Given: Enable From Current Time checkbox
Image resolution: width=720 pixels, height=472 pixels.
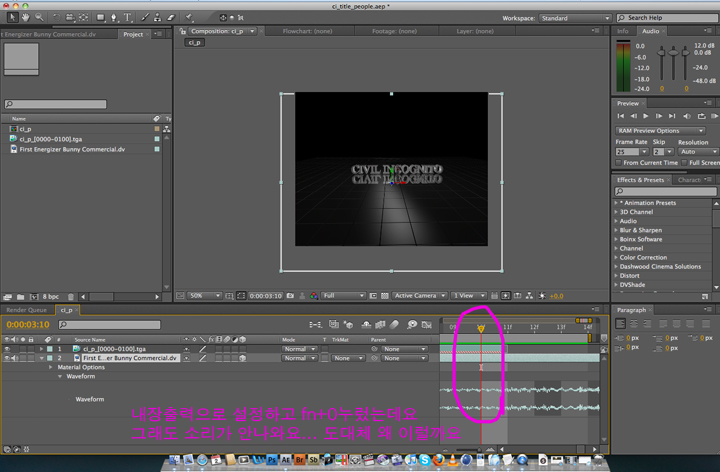Looking at the screenshot, I should coord(619,163).
